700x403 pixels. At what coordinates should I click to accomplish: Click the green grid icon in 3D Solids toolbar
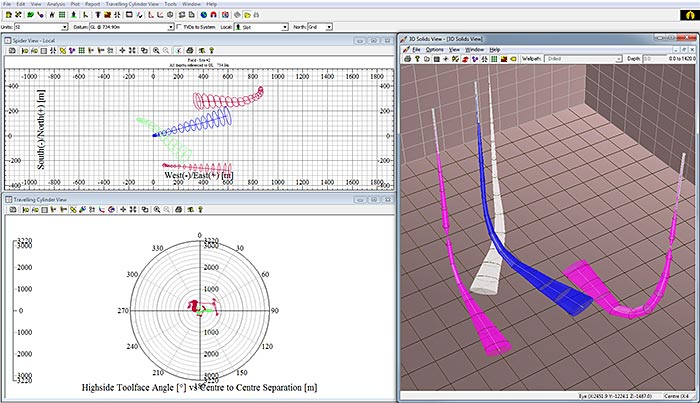(494, 60)
